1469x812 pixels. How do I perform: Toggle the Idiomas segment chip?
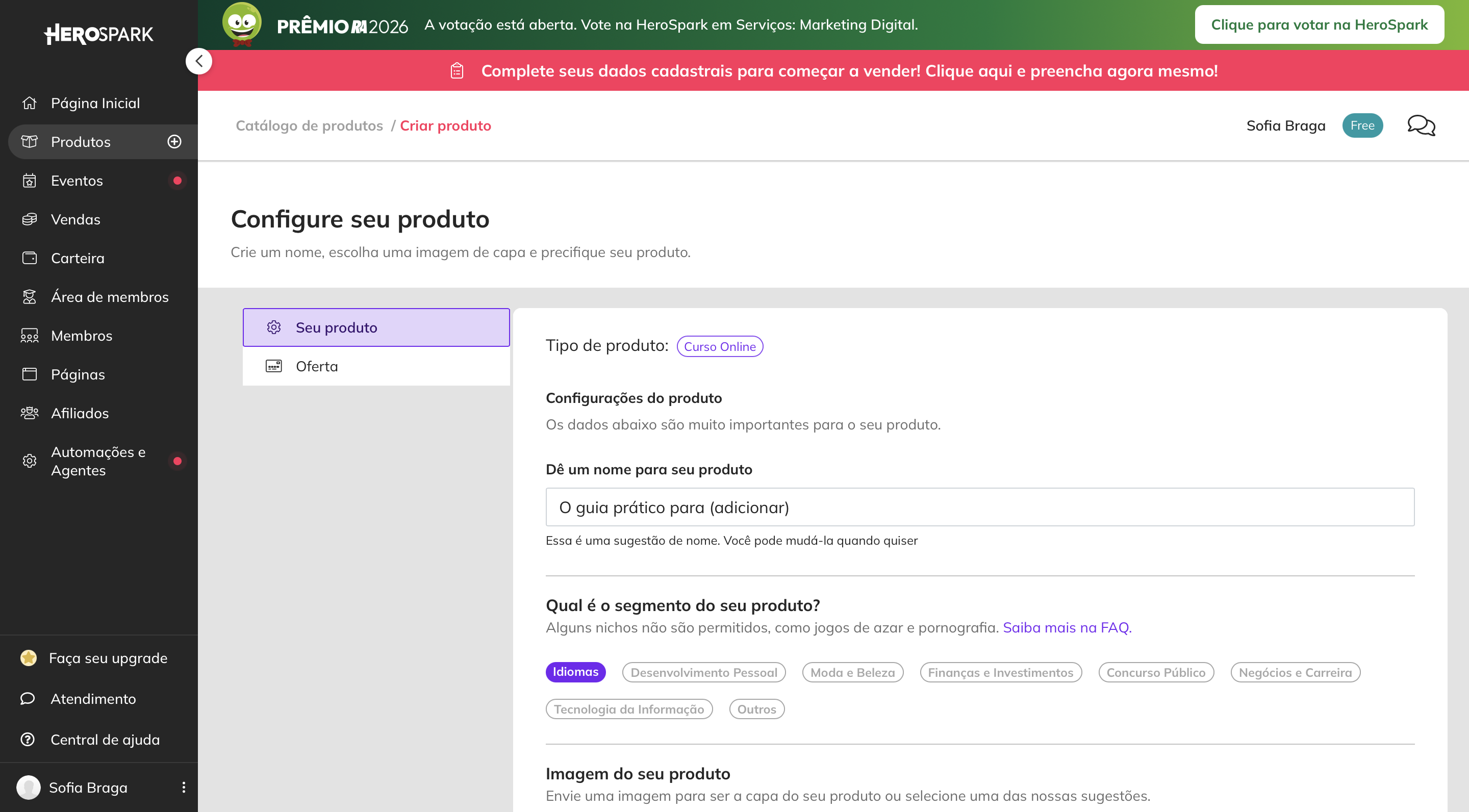[x=575, y=672]
